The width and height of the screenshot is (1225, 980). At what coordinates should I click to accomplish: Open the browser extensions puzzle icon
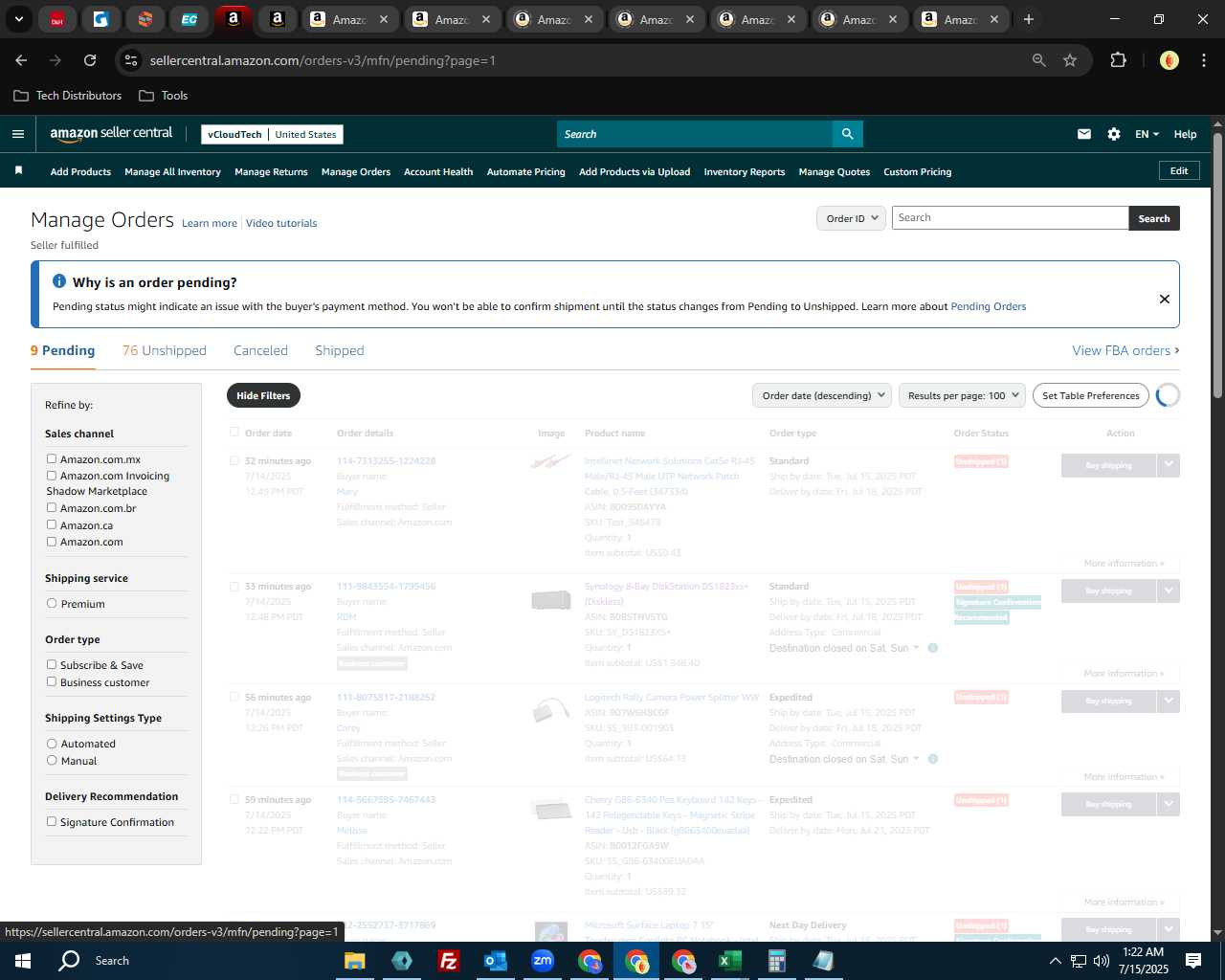(1118, 60)
